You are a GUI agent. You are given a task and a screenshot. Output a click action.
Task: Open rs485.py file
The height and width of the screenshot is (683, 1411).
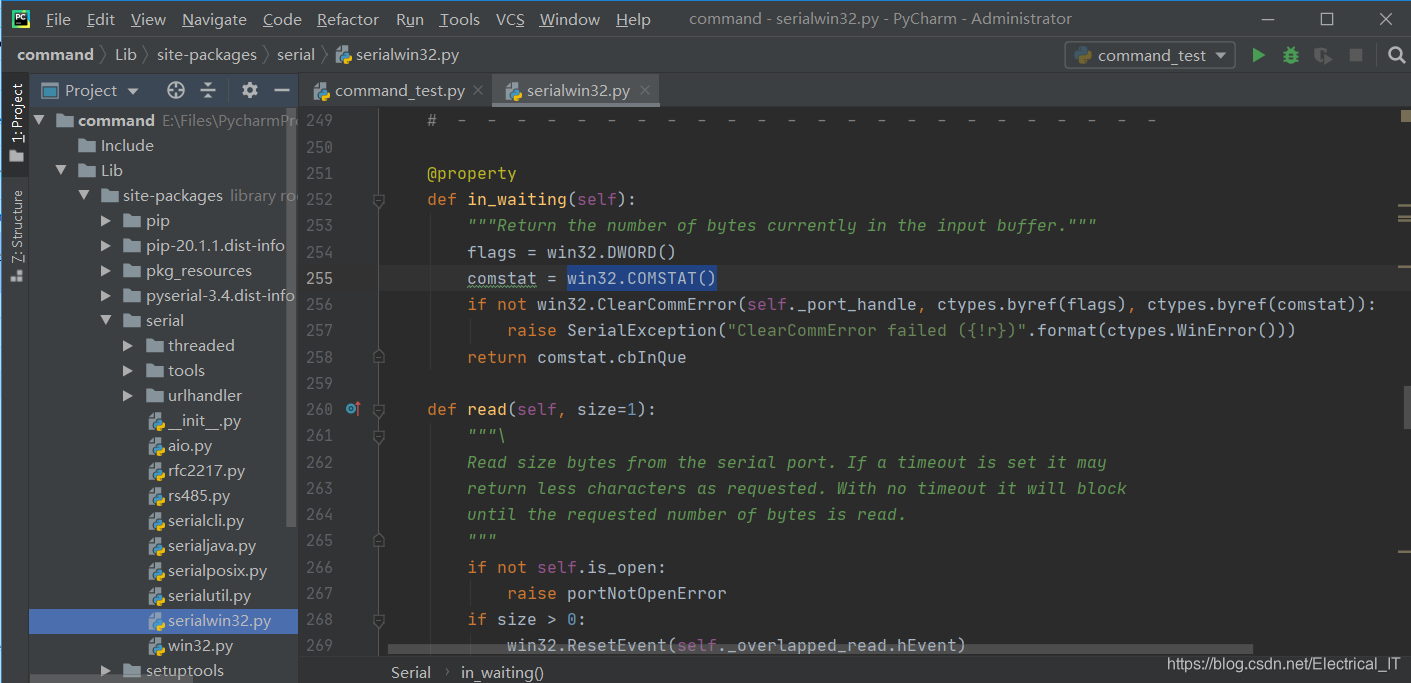coord(199,496)
